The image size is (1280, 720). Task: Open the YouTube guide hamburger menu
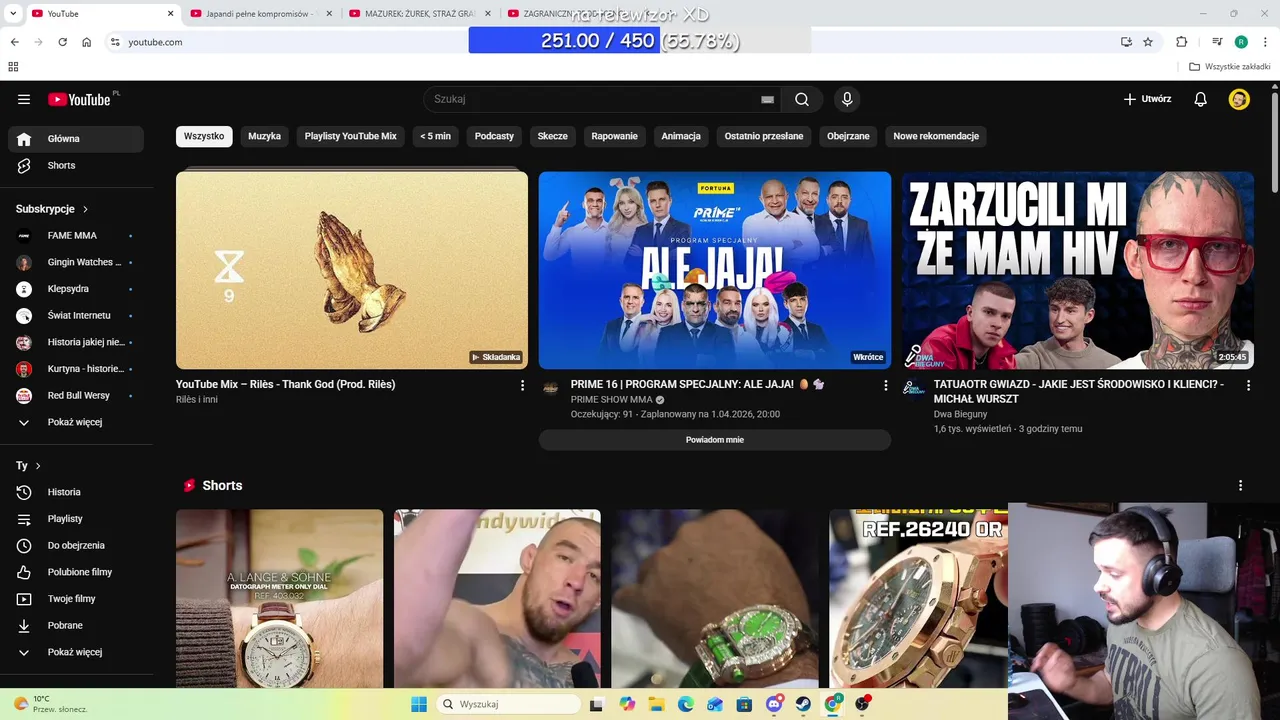[x=24, y=99]
